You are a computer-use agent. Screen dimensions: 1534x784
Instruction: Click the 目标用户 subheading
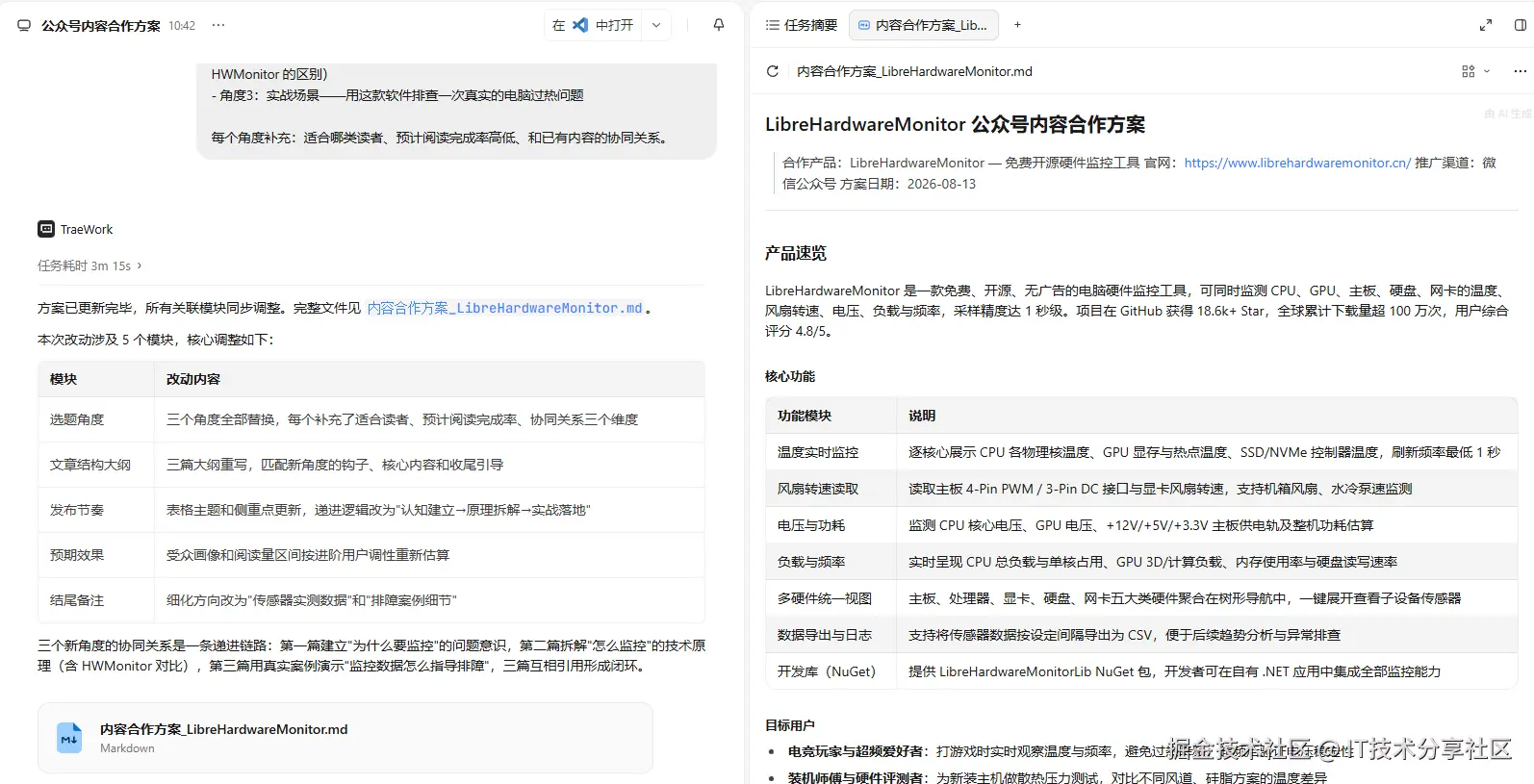coord(790,725)
